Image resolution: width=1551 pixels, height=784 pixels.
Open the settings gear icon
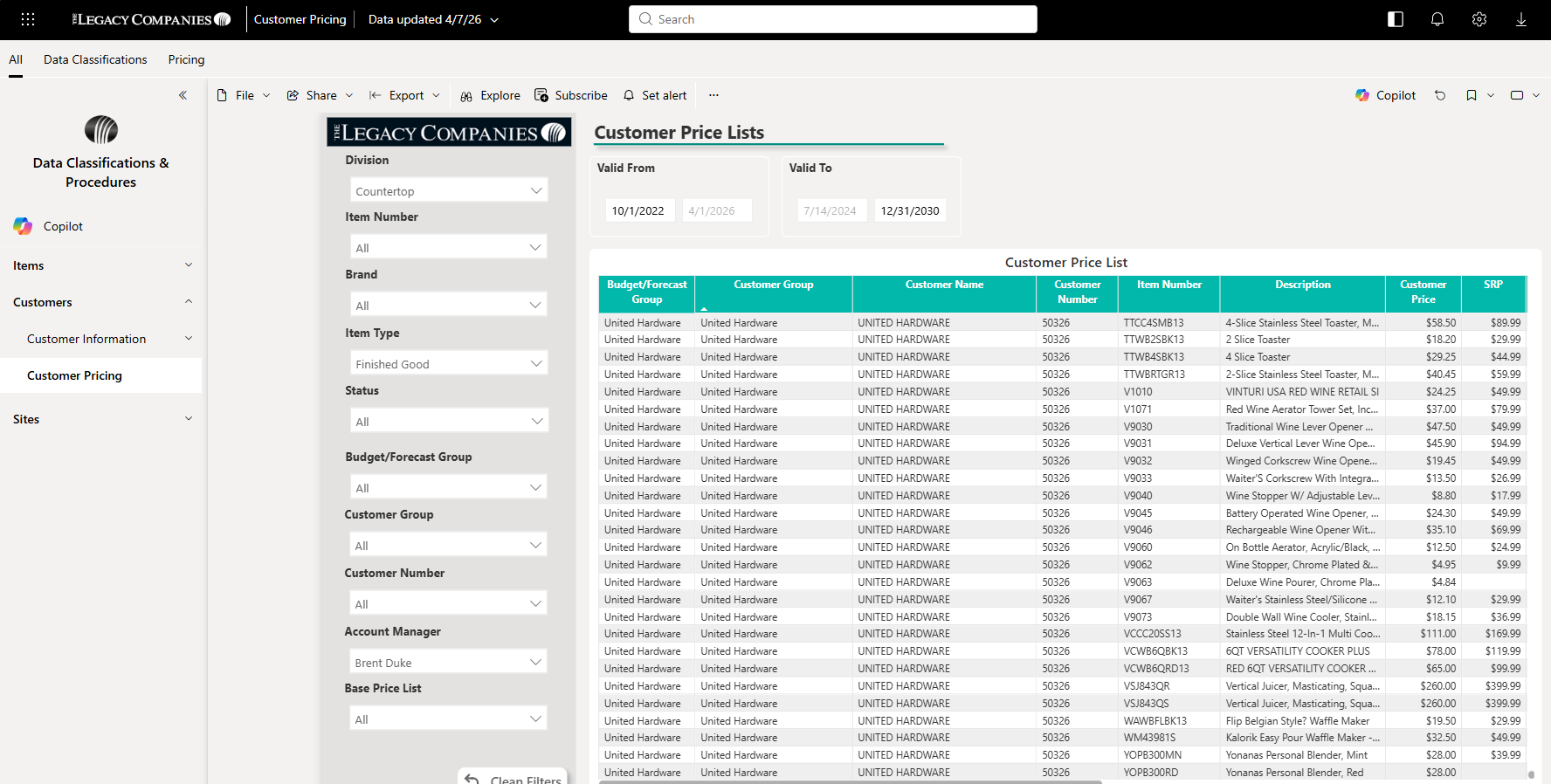1479,19
